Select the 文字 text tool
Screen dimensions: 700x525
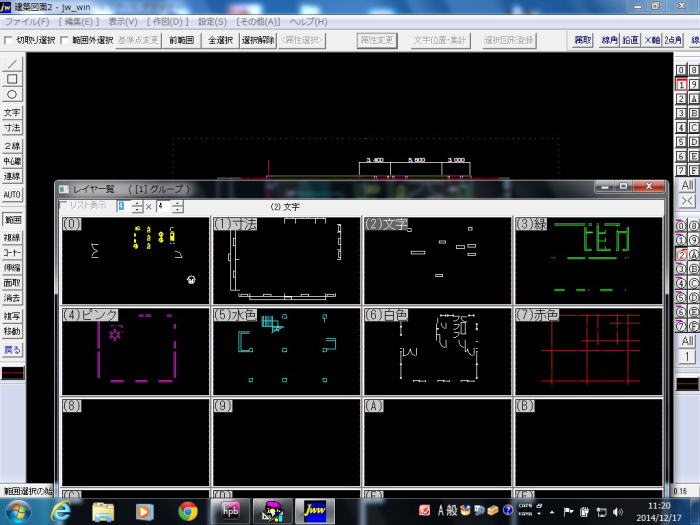click(12, 112)
